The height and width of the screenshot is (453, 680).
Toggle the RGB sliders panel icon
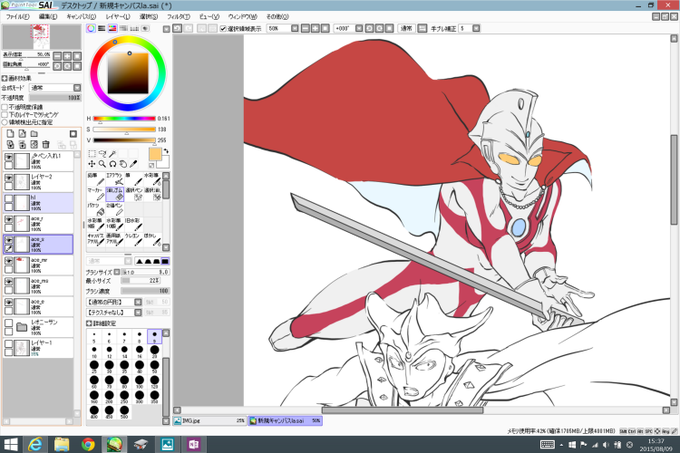pos(101,28)
